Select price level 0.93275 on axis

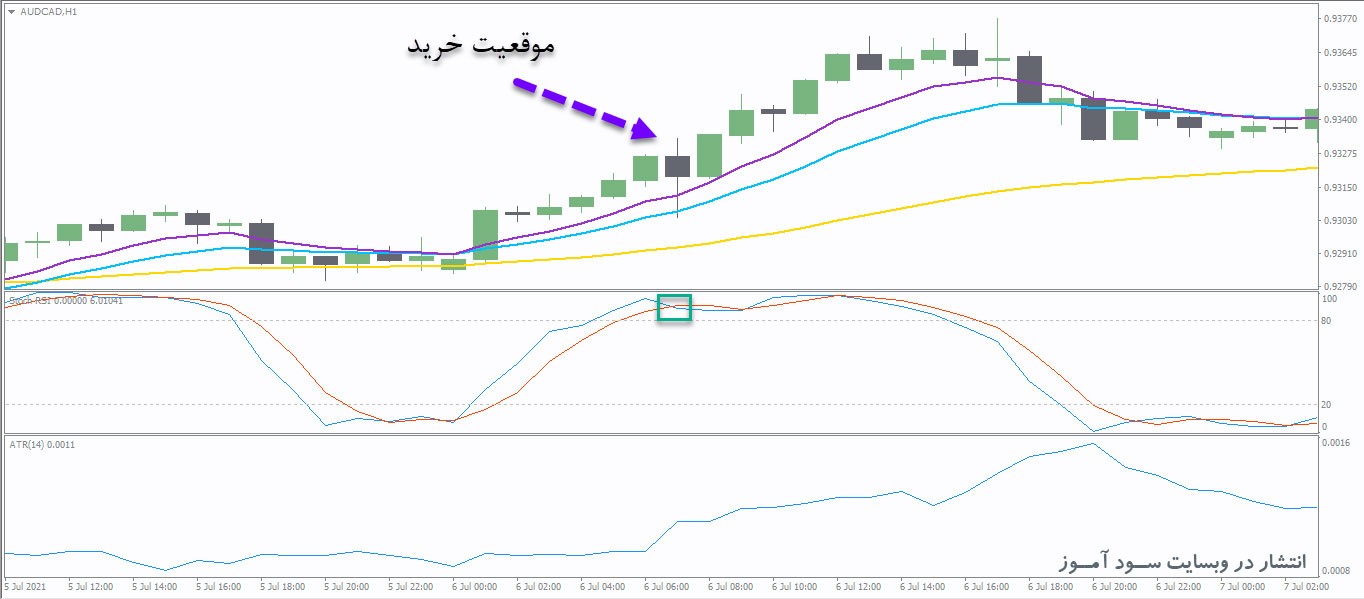point(1338,153)
